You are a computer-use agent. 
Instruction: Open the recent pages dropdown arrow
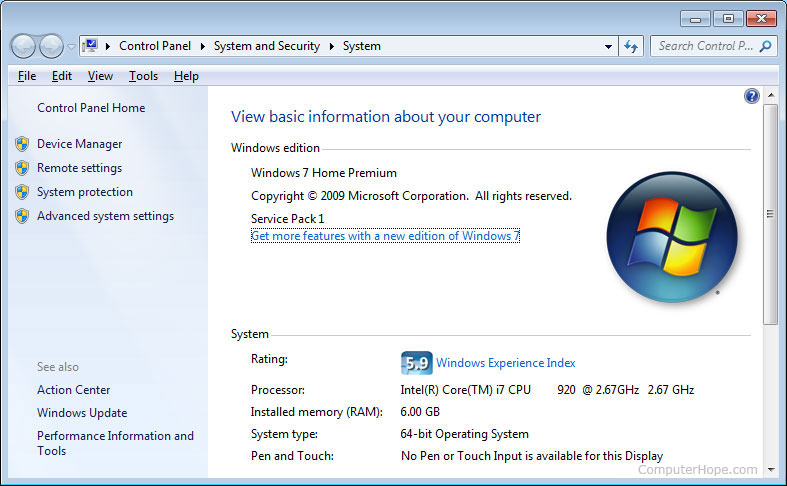coord(71,47)
